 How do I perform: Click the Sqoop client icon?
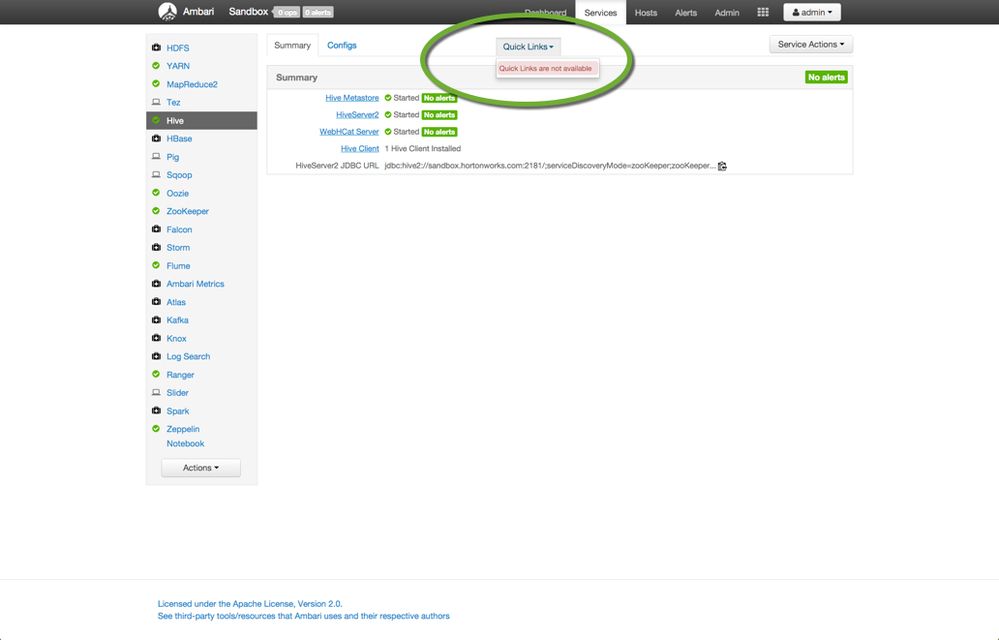click(x=156, y=174)
